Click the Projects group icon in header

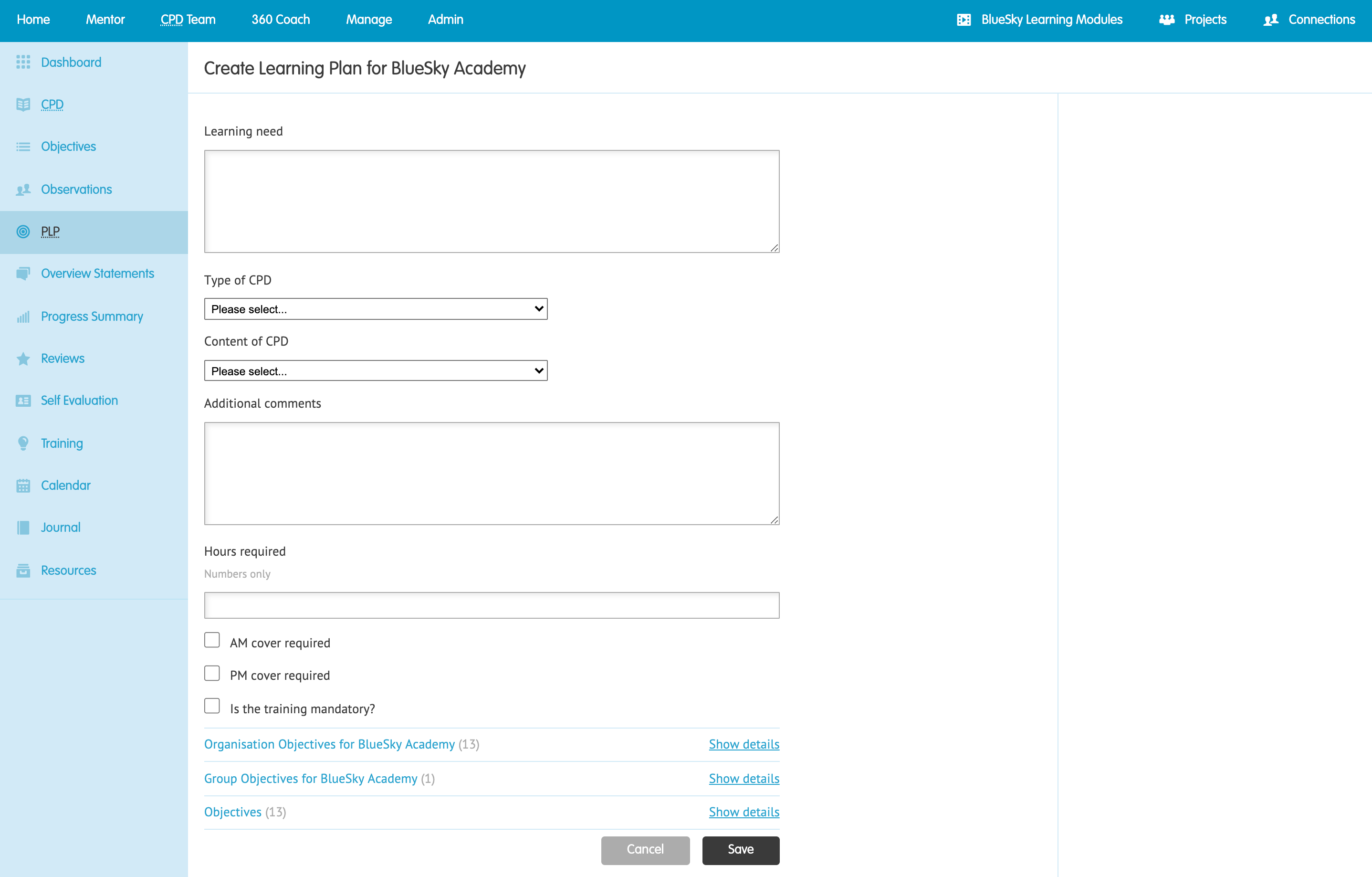1166,20
